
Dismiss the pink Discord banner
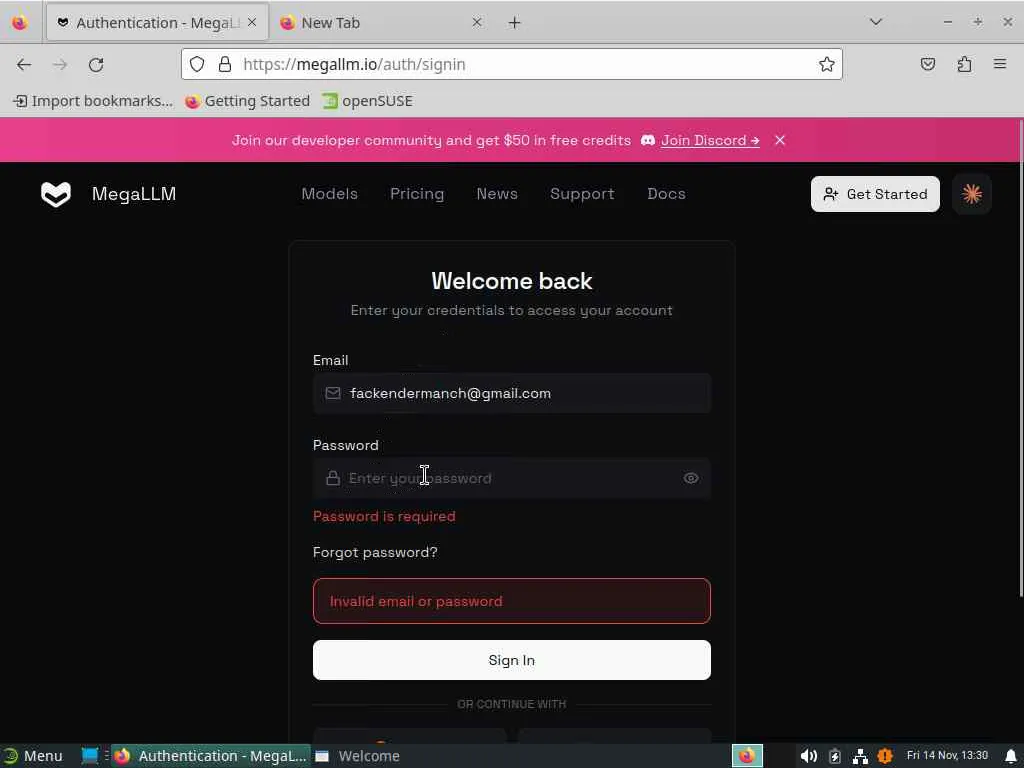[x=780, y=140]
